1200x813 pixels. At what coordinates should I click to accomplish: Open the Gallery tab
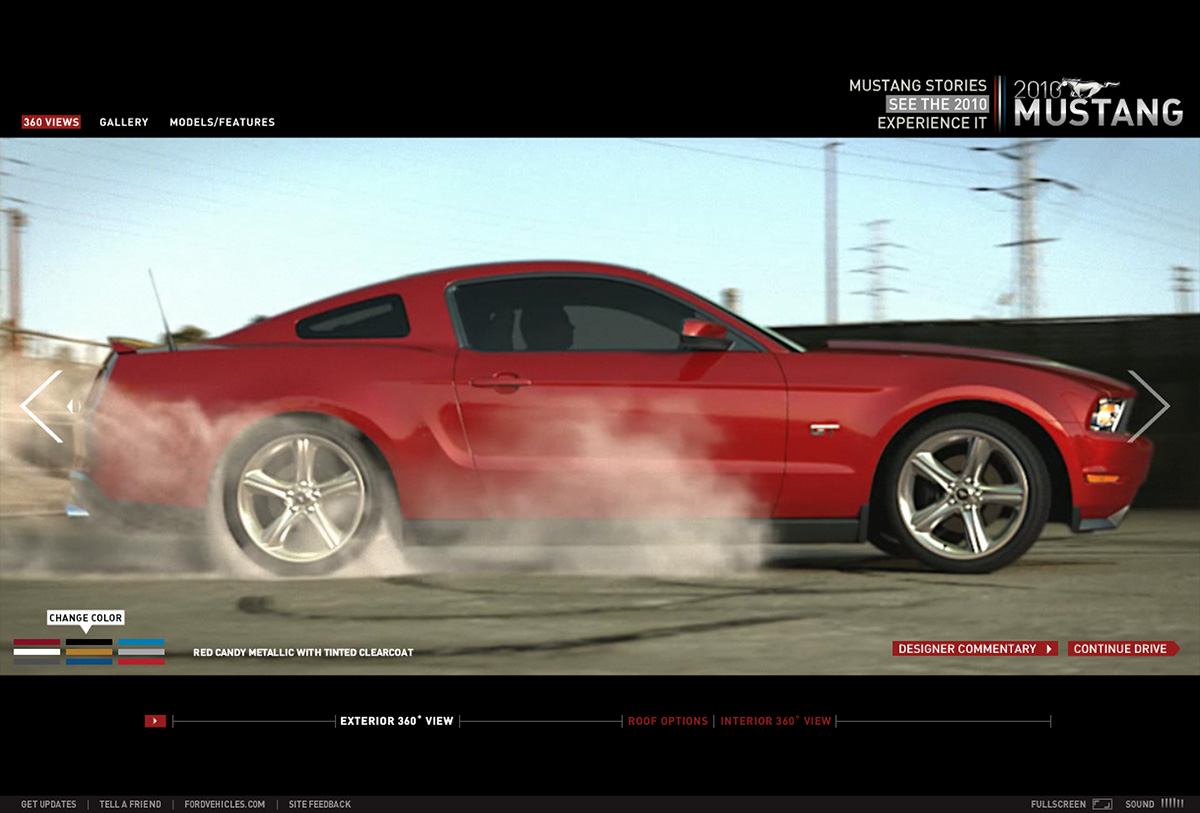point(124,122)
